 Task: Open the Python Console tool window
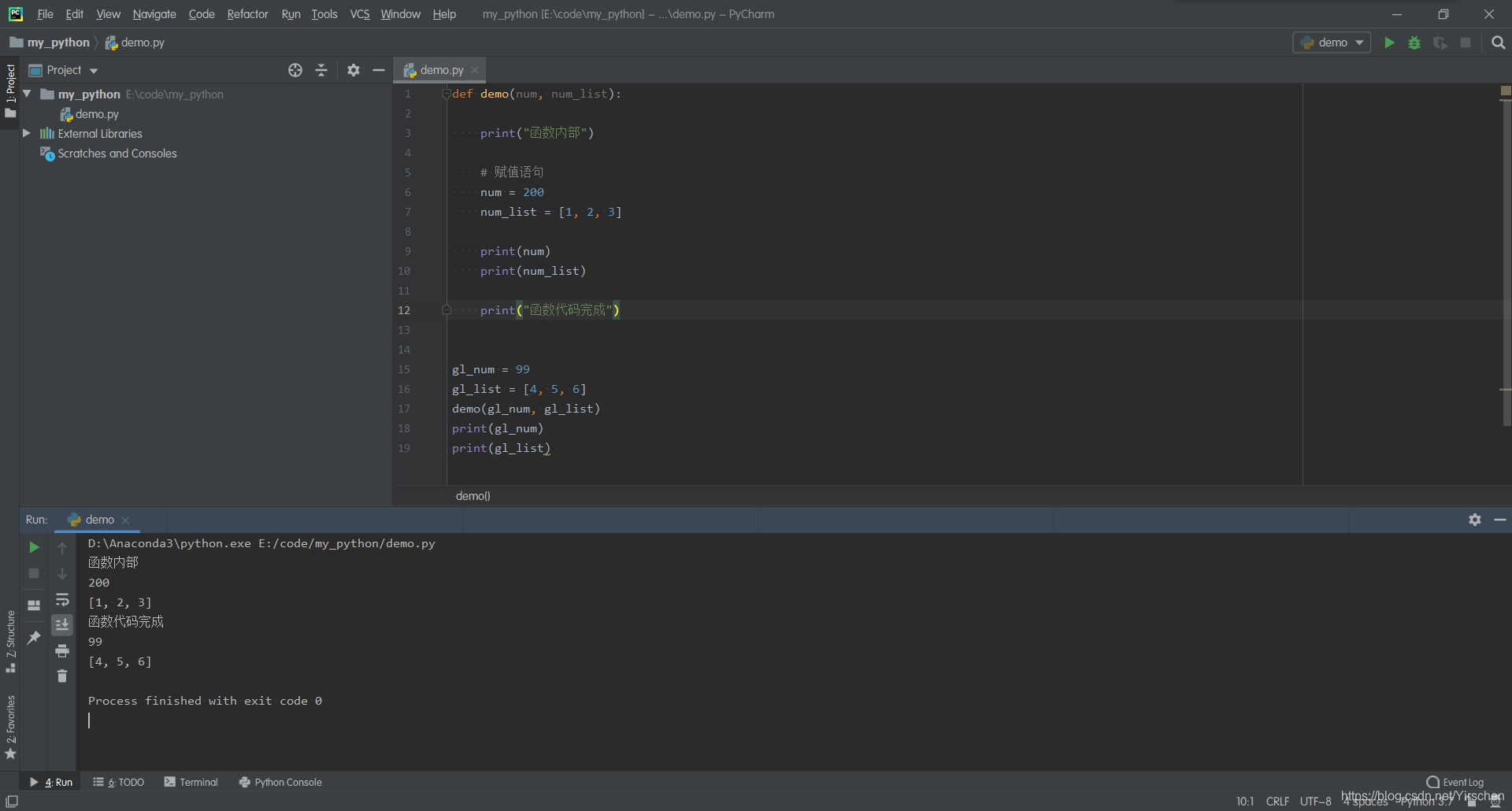[280, 782]
